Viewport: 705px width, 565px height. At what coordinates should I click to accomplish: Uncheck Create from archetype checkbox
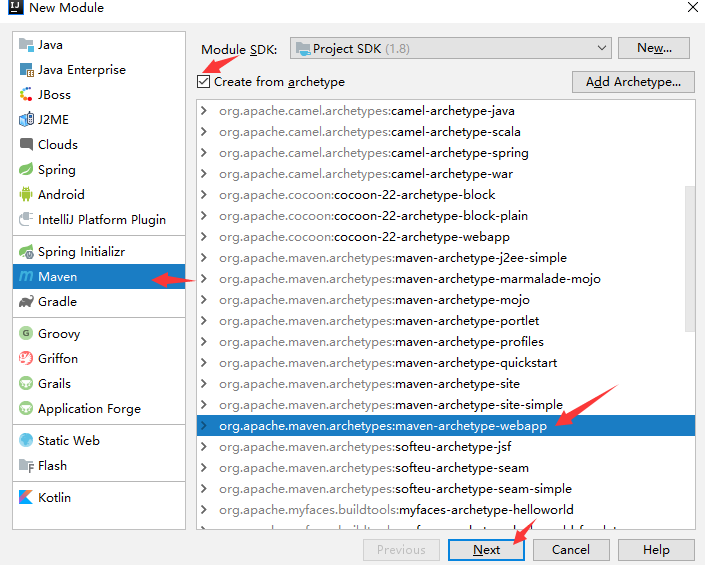pos(204,82)
